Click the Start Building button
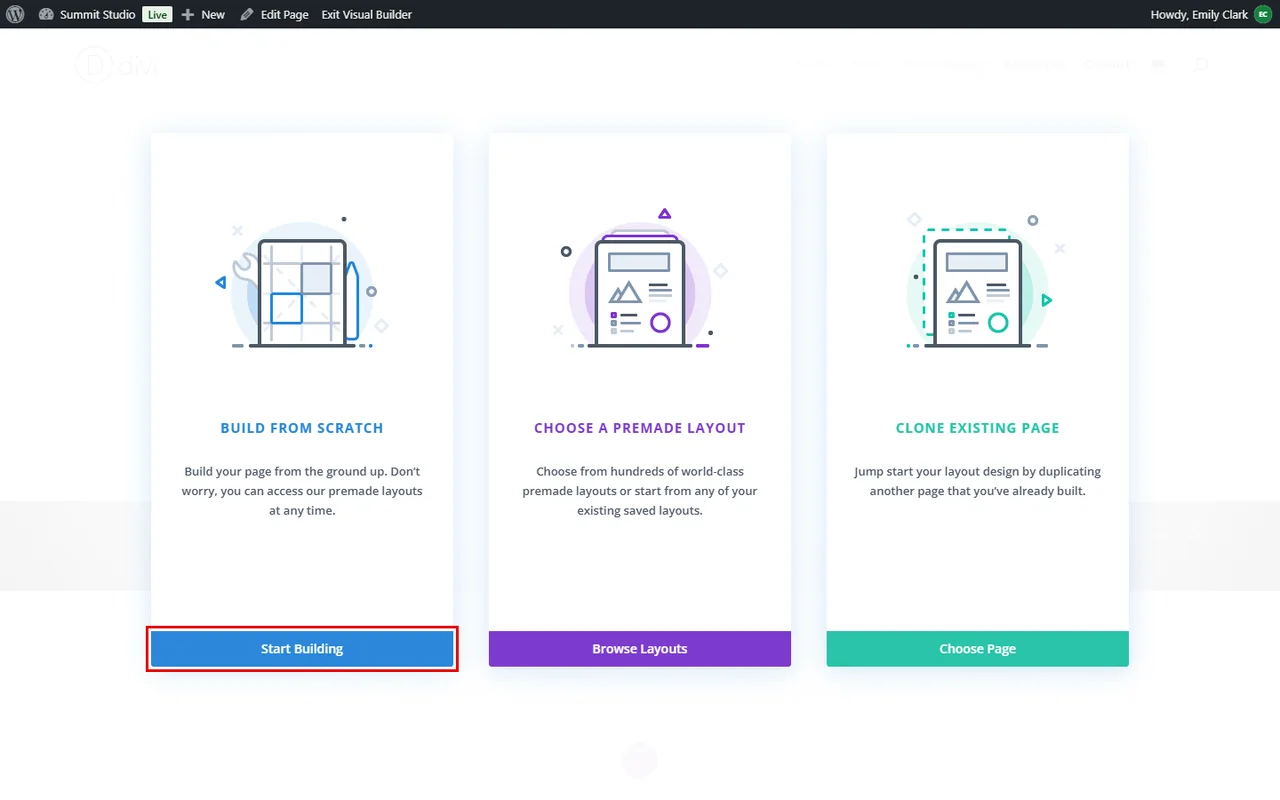The height and width of the screenshot is (800, 1280). click(302, 649)
